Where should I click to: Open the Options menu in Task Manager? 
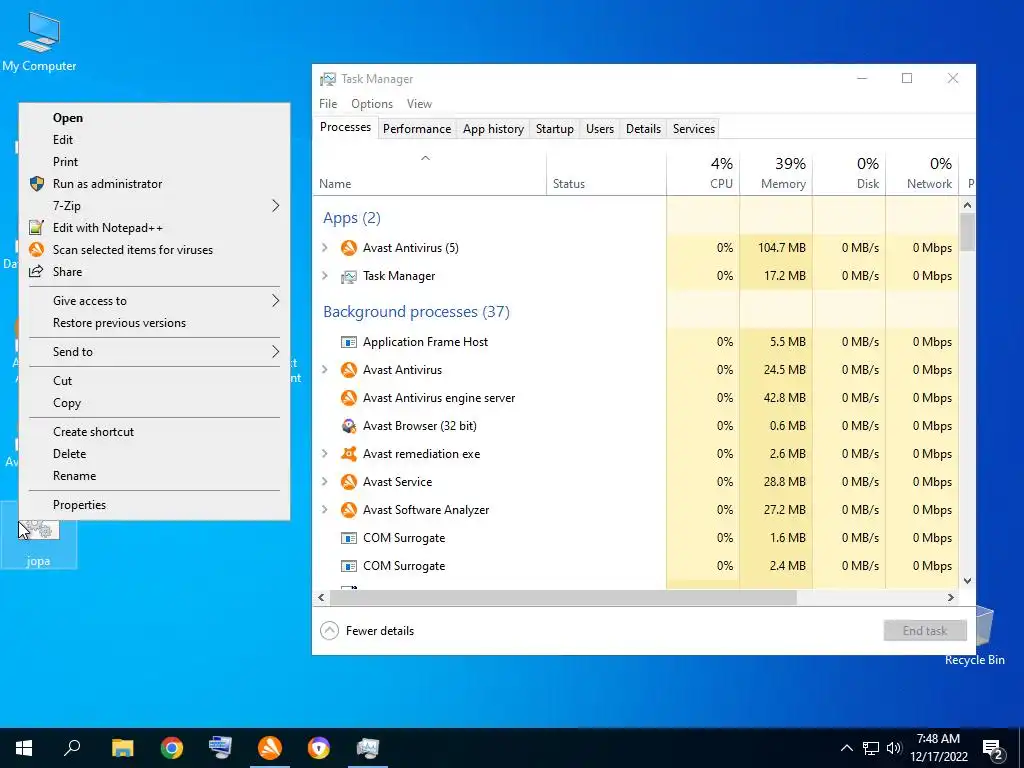tap(372, 104)
